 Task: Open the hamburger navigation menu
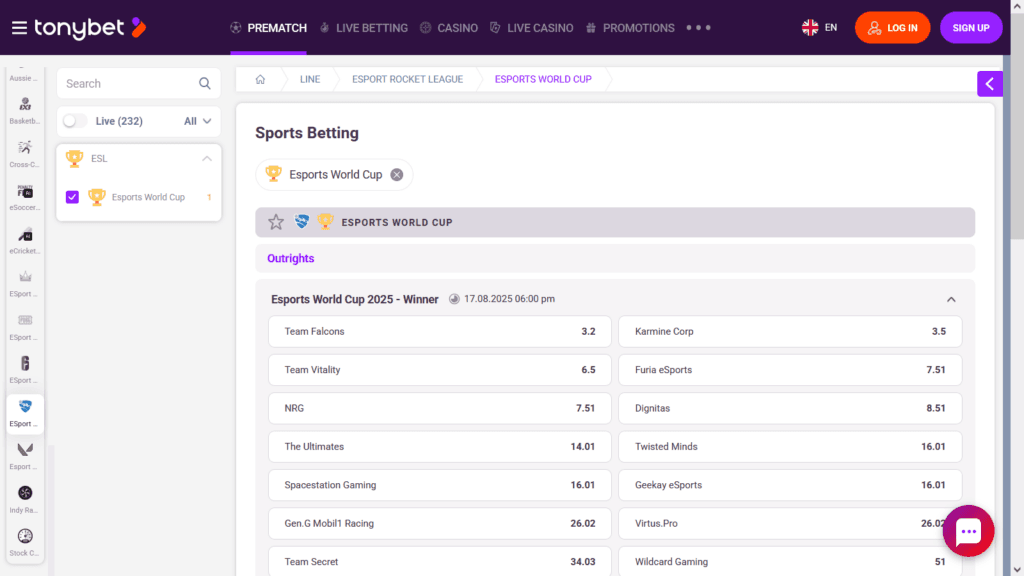pos(19,28)
